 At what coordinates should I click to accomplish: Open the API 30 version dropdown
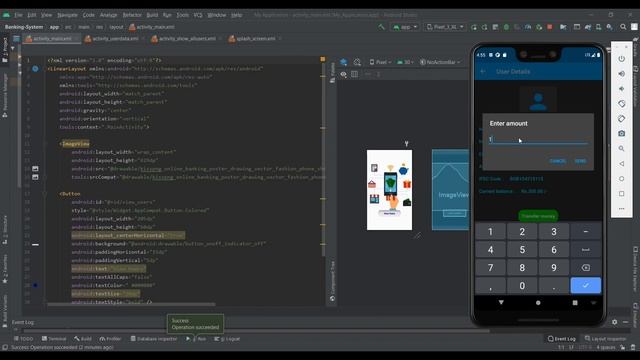(x=406, y=62)
